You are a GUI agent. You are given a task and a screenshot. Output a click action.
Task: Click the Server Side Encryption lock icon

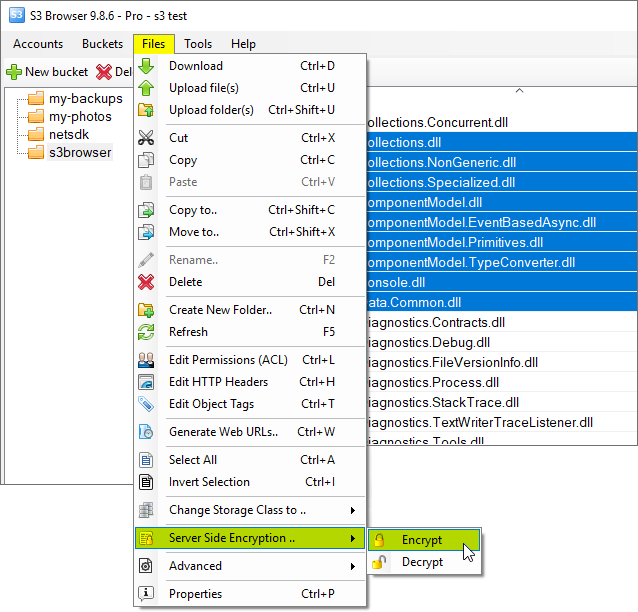(x=146, y=538)
